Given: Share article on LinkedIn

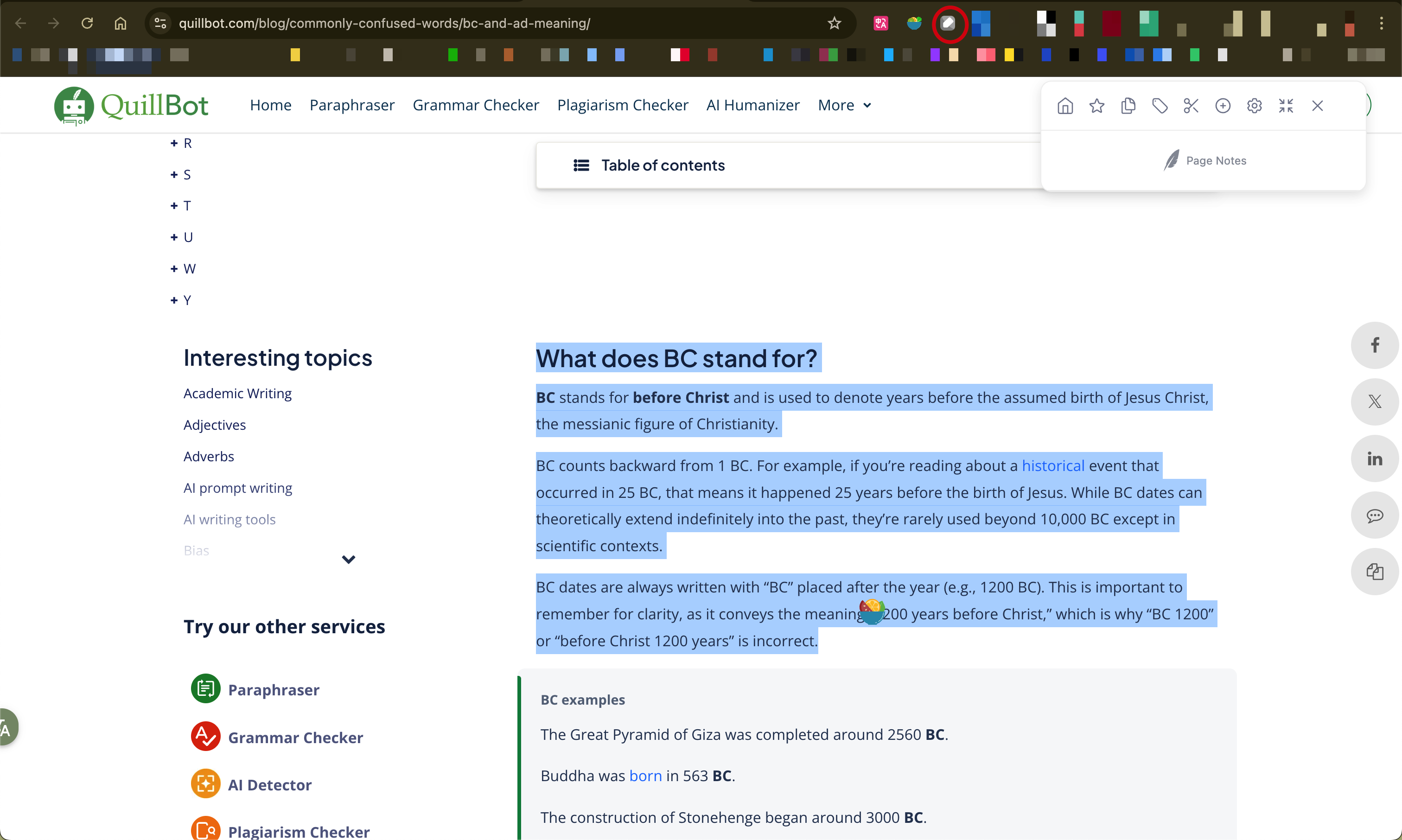Looking at the screenshot, I should [x=1374, y=458].
